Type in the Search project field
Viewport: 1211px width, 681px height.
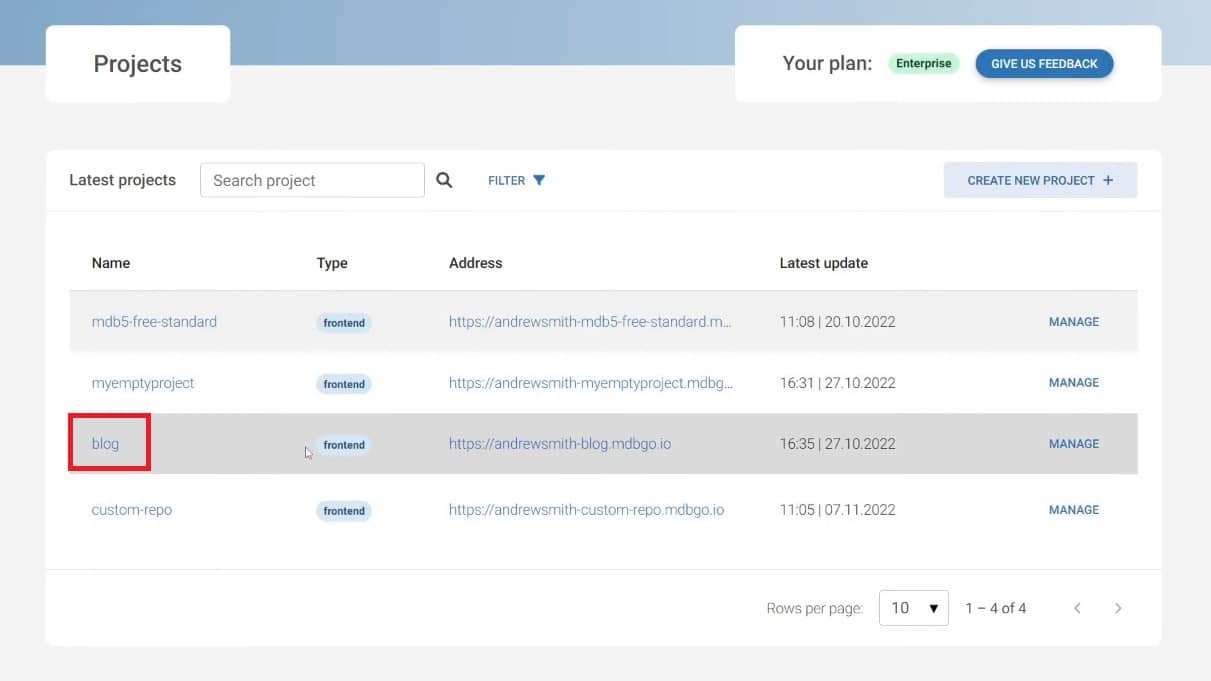click(x=312, y=181)
